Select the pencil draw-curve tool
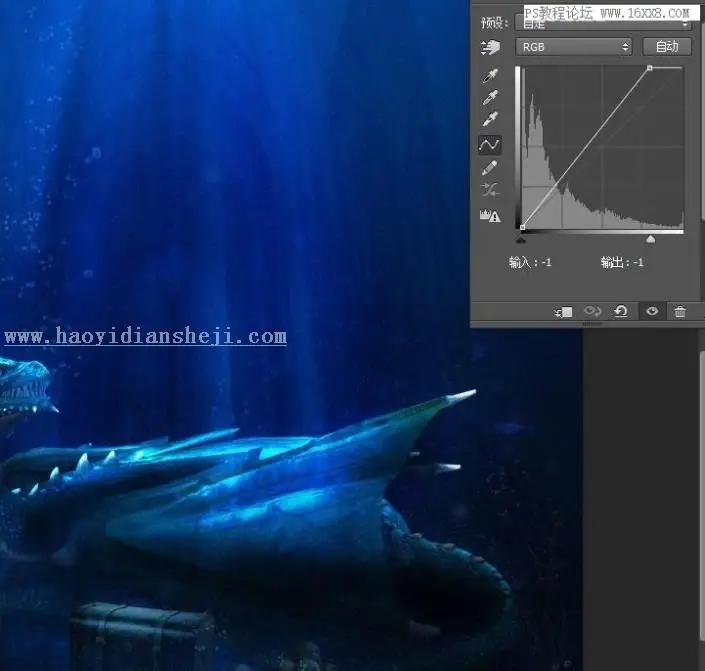 click(x=490, y=168)
